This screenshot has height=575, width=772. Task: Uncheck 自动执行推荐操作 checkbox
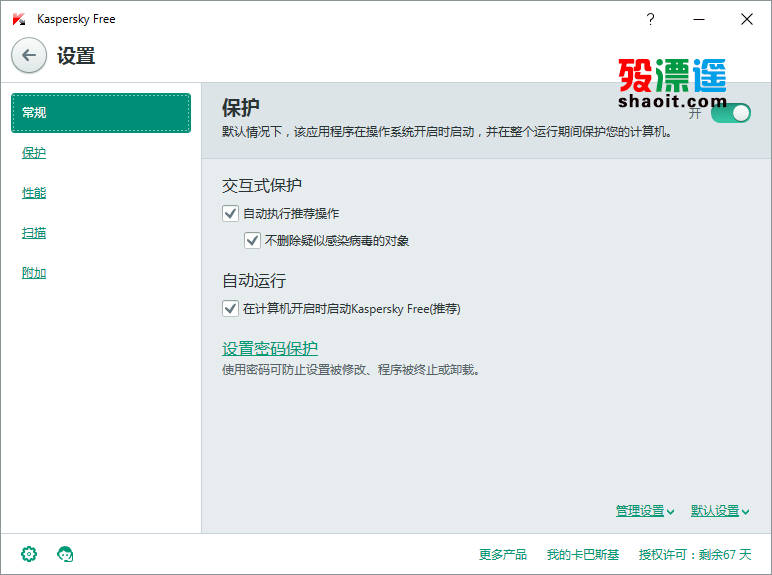click(230, 214)
